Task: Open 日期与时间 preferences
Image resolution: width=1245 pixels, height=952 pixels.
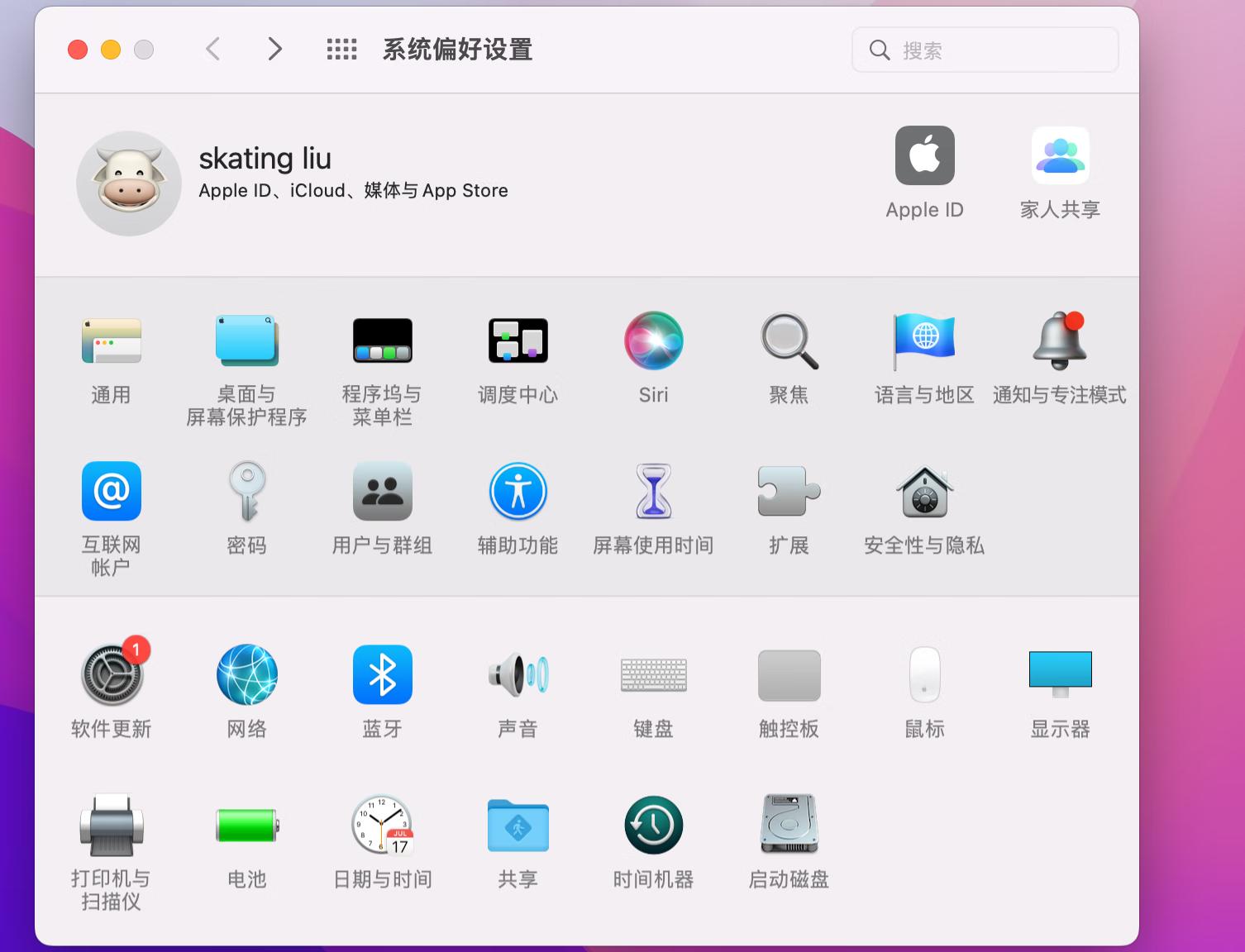Action: [382, 825]
